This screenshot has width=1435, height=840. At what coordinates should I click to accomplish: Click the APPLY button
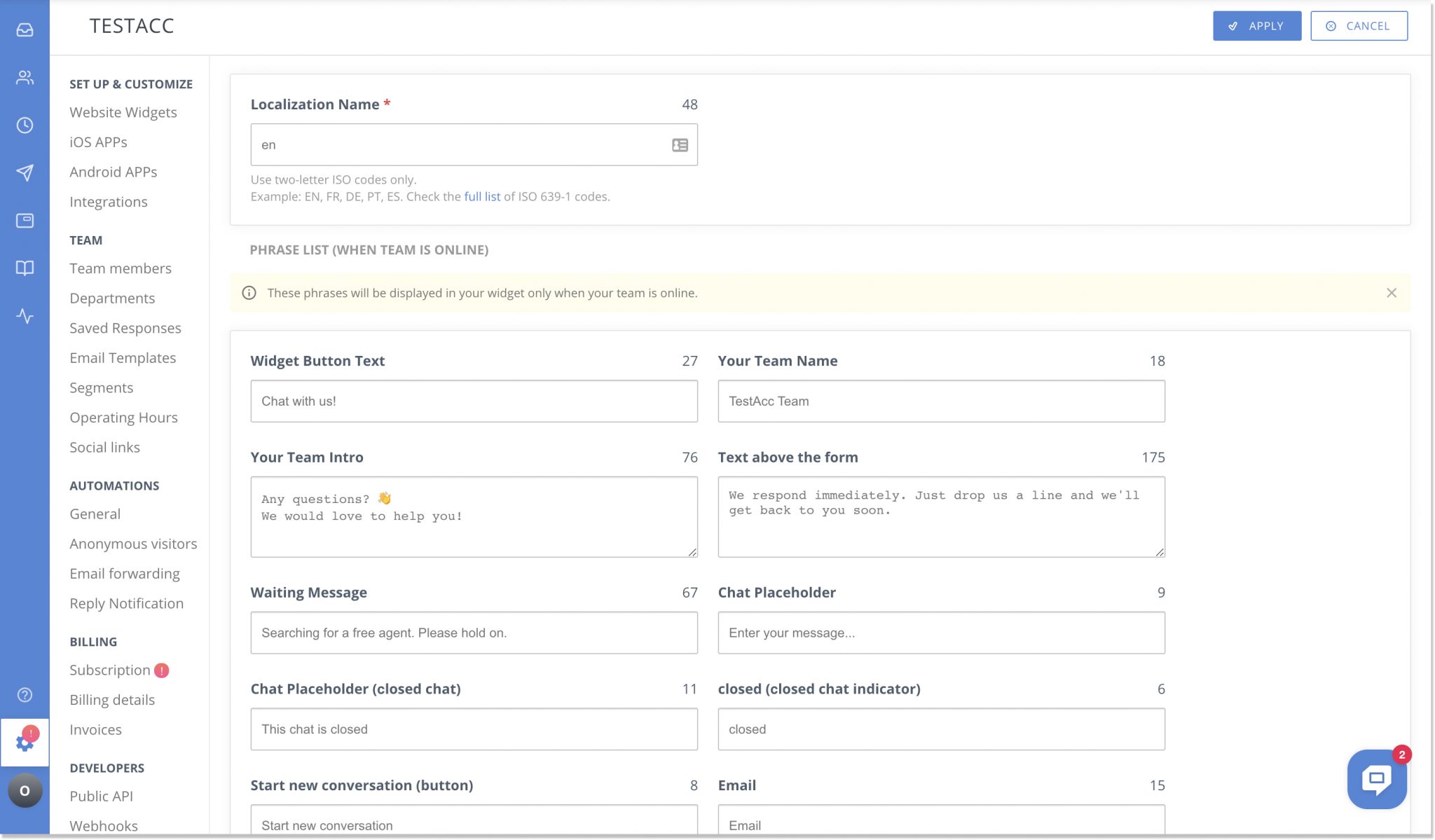tap(1256, 25)
